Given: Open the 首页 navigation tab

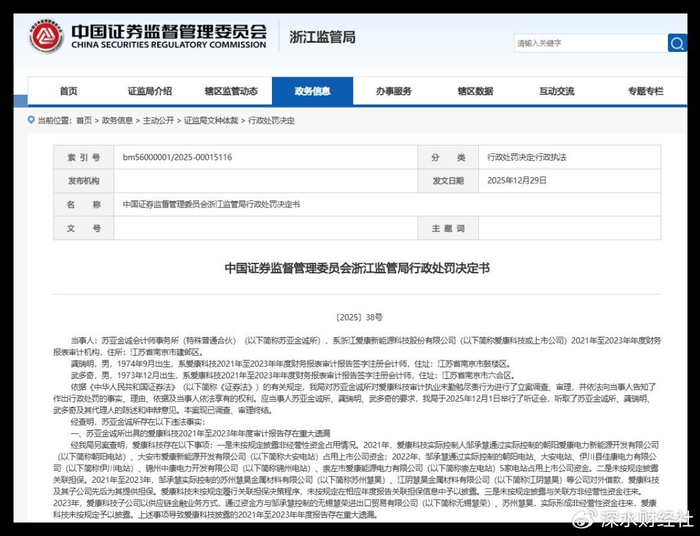Looking at the screenshot, I should point(68,91).
